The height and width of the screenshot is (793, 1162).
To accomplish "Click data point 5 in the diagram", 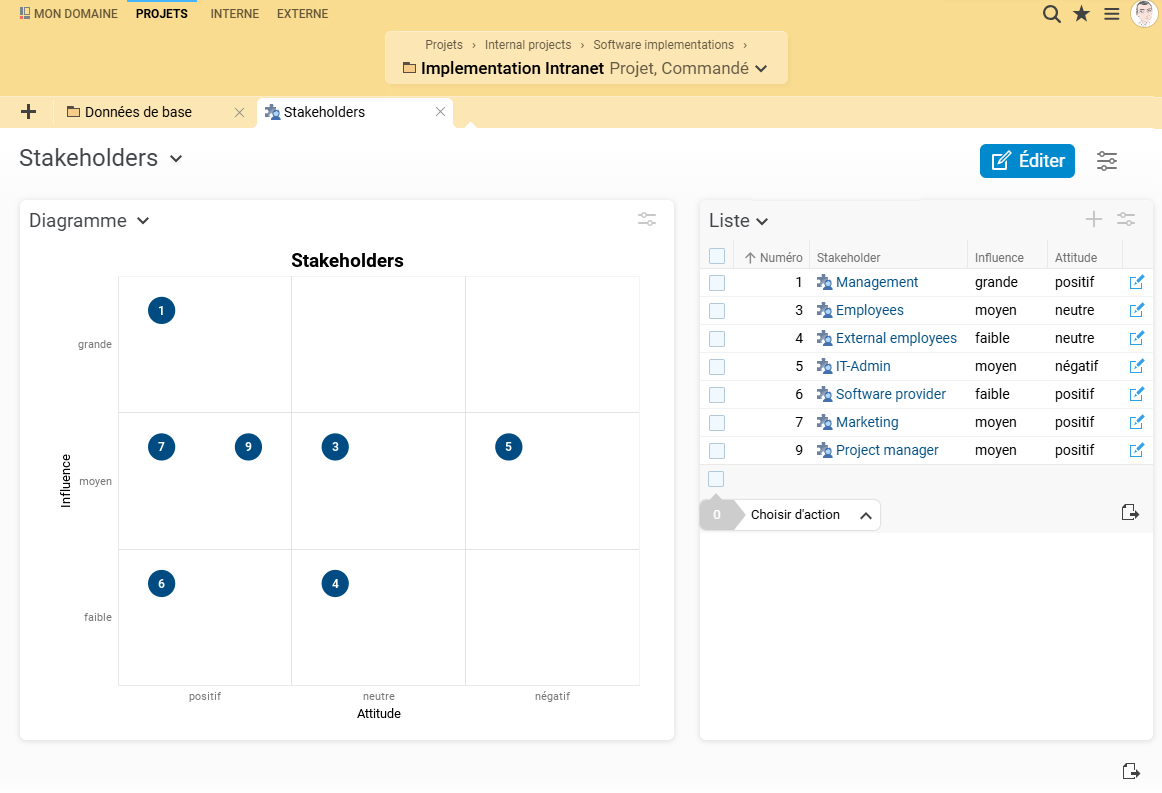I will [x=509, y=447].
